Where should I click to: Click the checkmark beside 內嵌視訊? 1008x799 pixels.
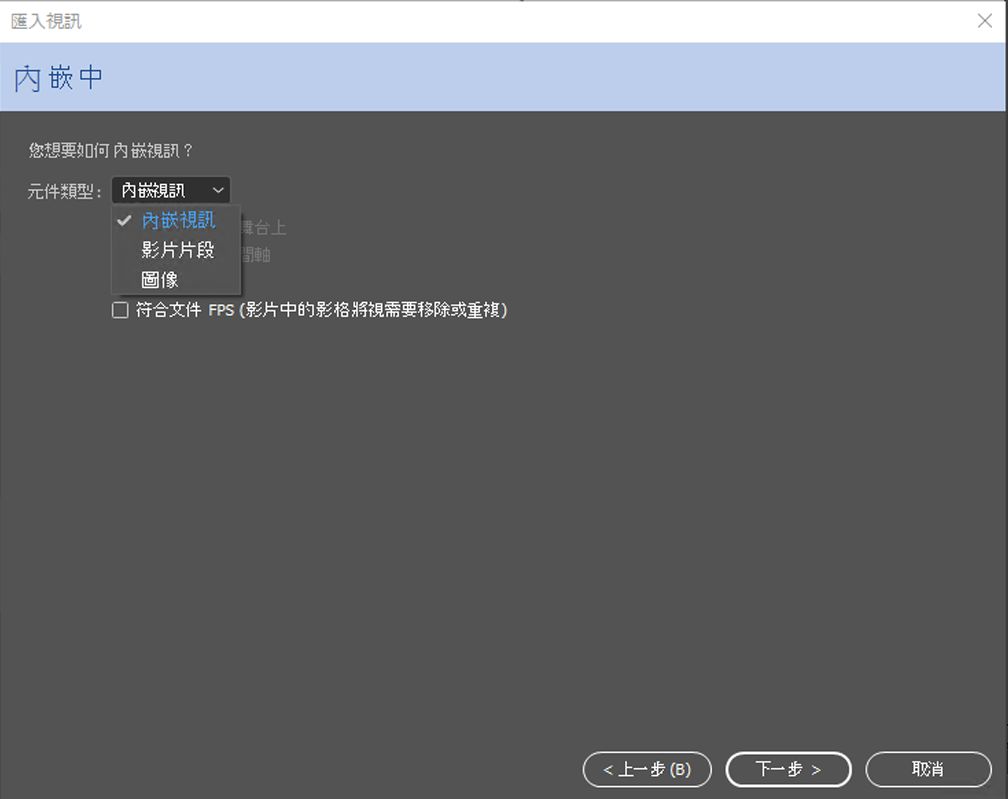(x=124, y=221)
